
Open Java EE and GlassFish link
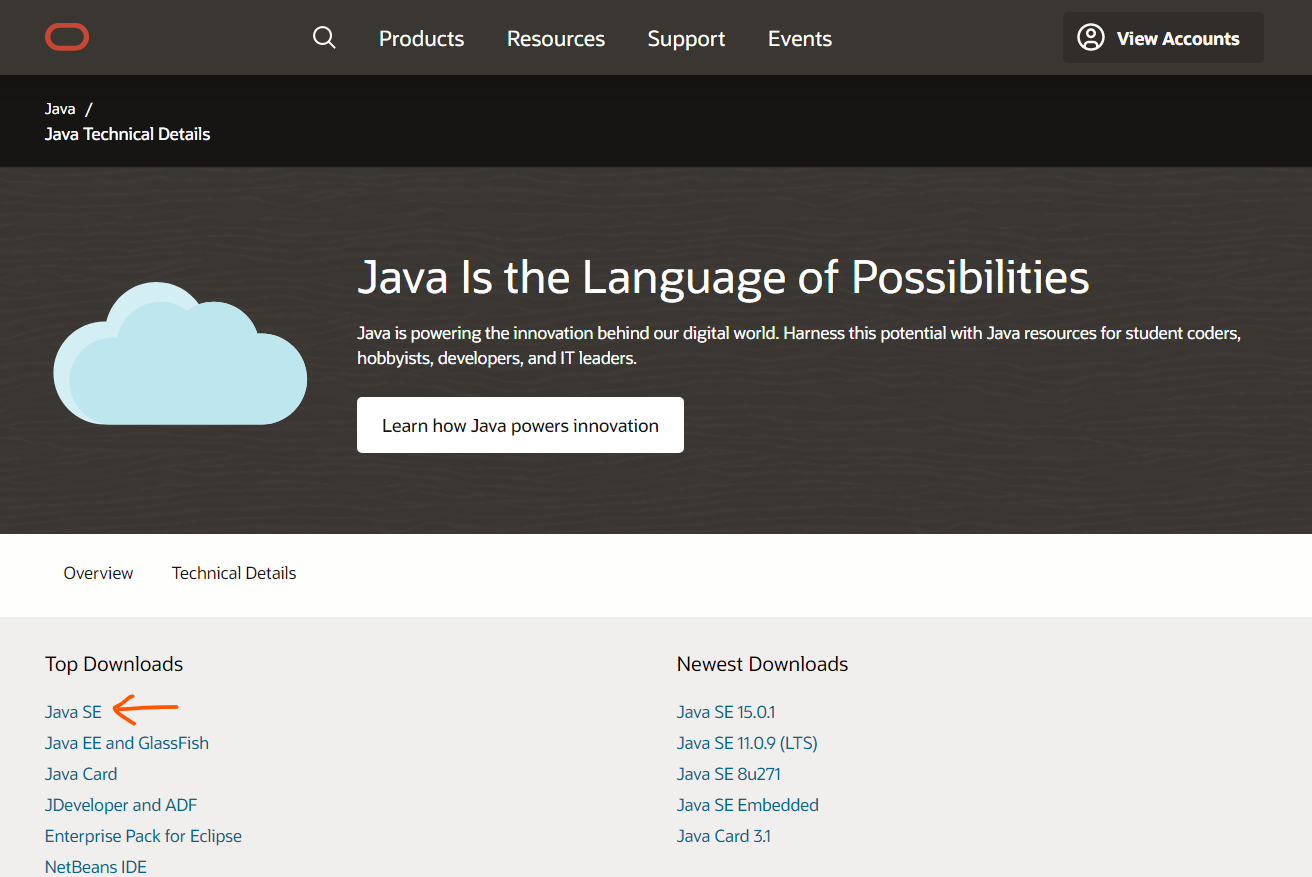click(127, 743)
